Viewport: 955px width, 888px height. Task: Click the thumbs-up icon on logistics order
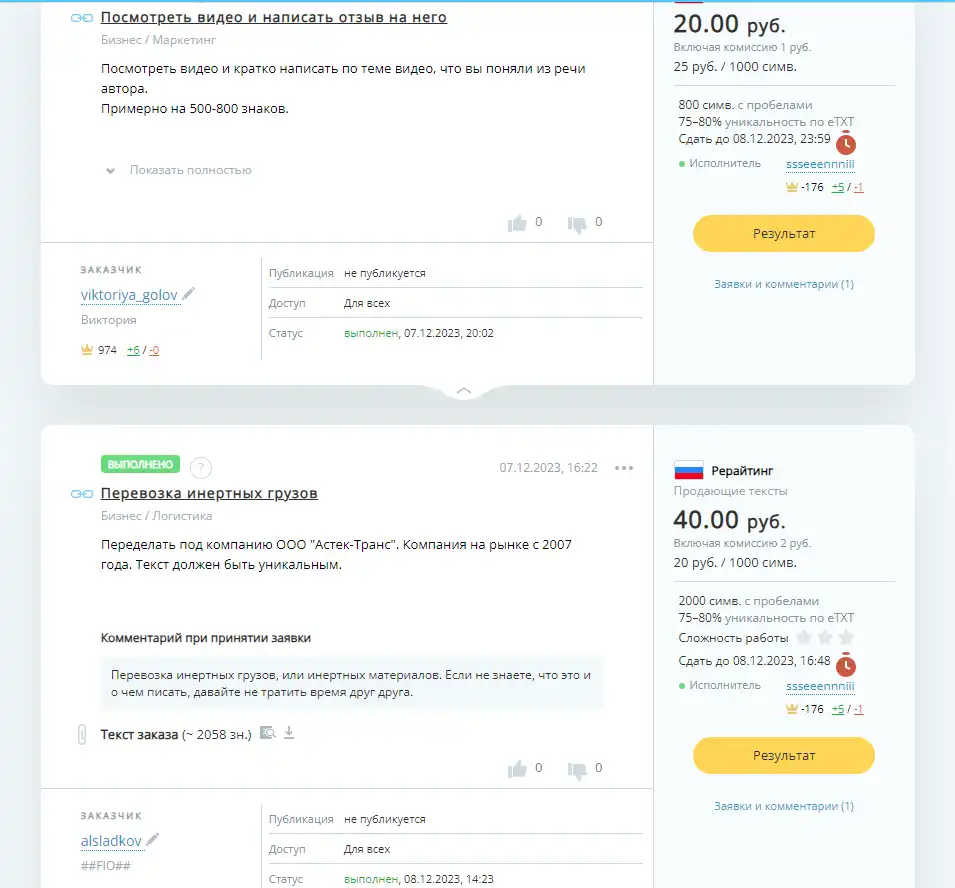[x=517, y=769]
